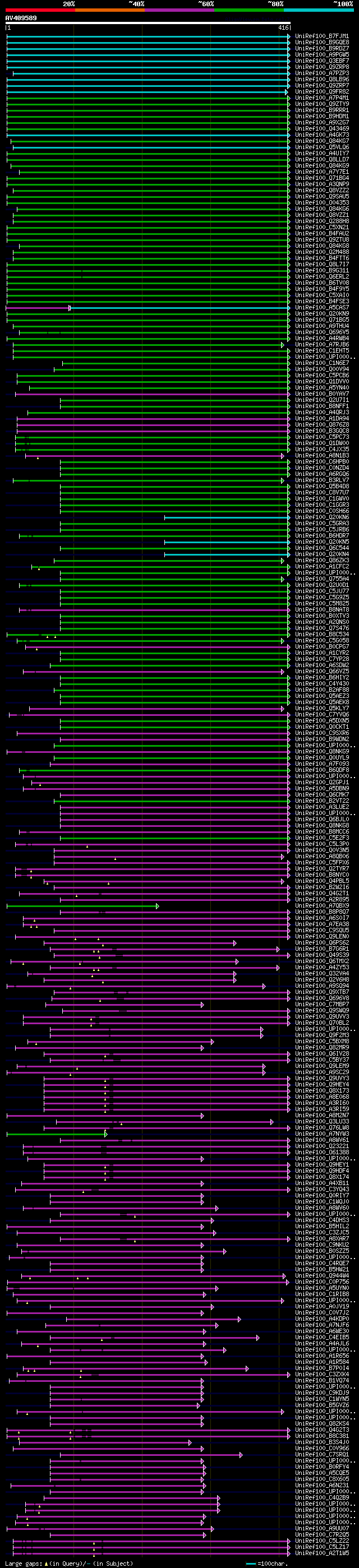Select the white AV409589 query sequence bar
Viewport: 359px width, 1568px height.
coord(148,23)
